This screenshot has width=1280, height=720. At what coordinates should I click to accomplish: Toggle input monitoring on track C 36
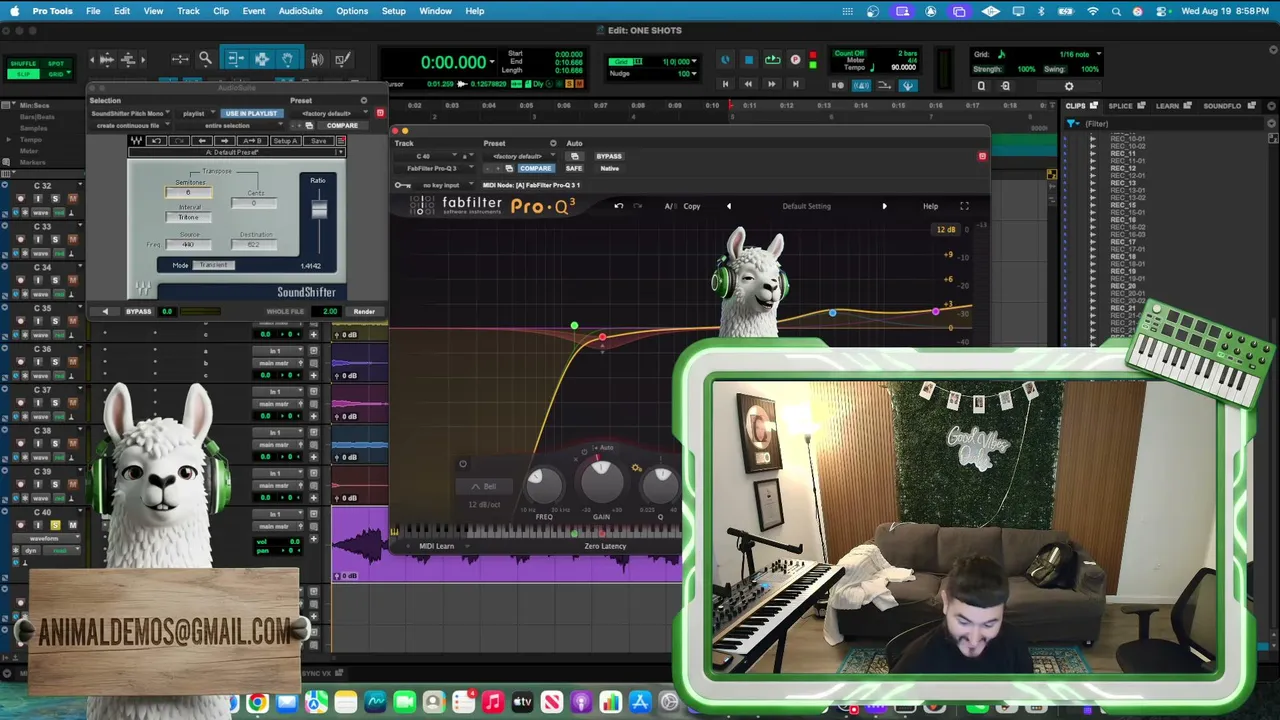[38, 361]
